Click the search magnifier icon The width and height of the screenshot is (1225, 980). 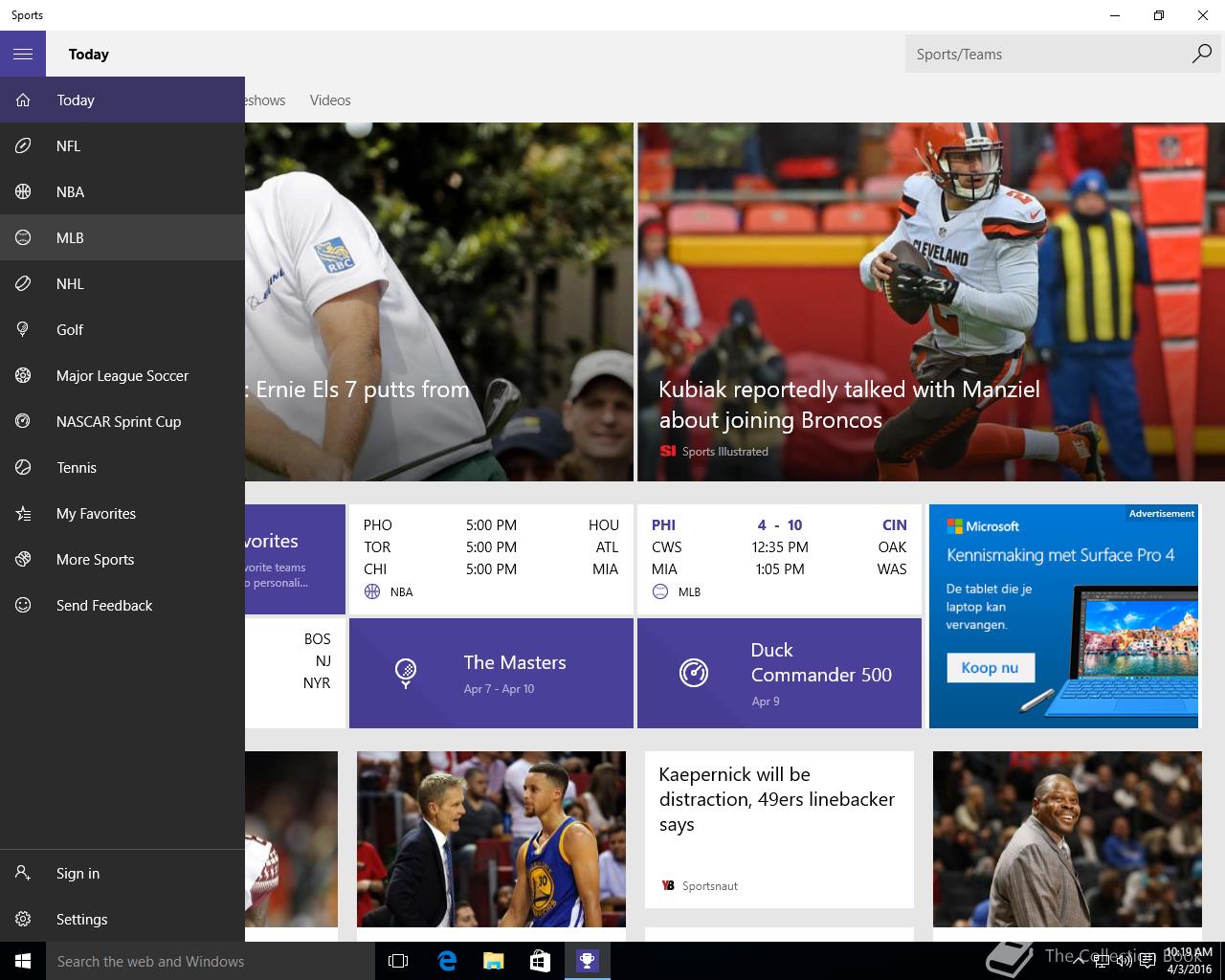pyautogui.click(x=1201, y=54)
